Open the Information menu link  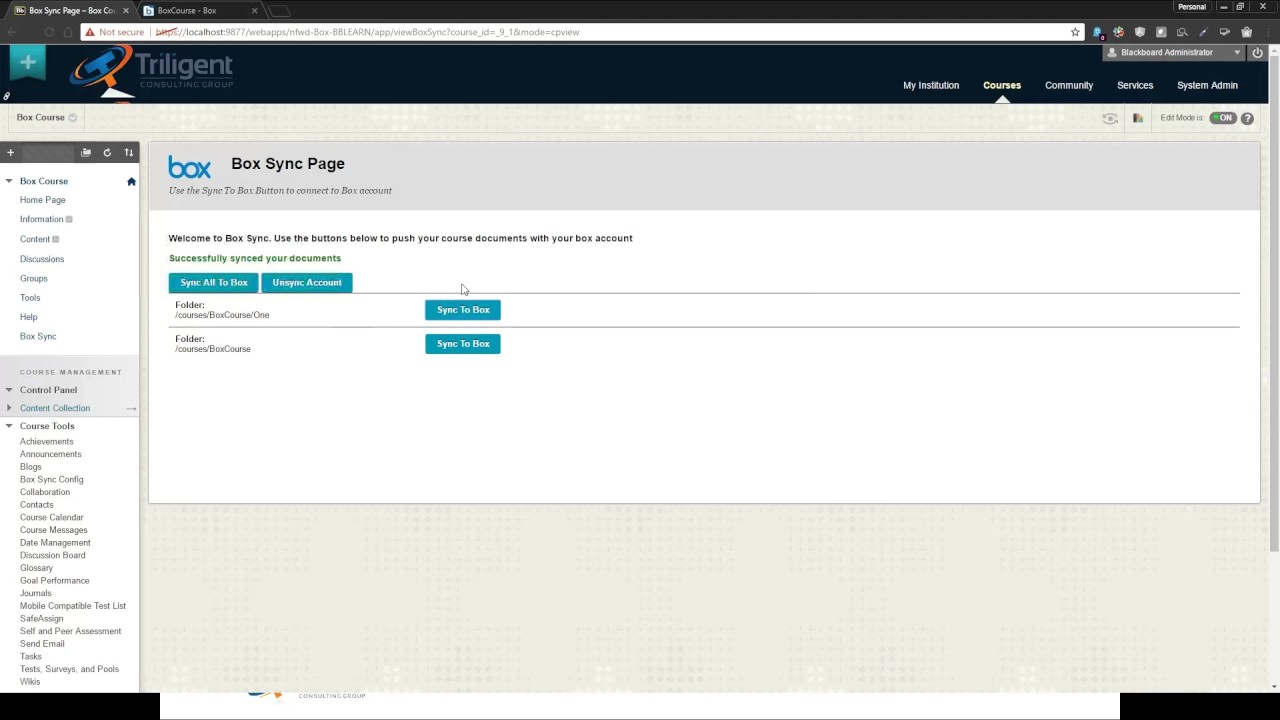(x=42, y=220)
